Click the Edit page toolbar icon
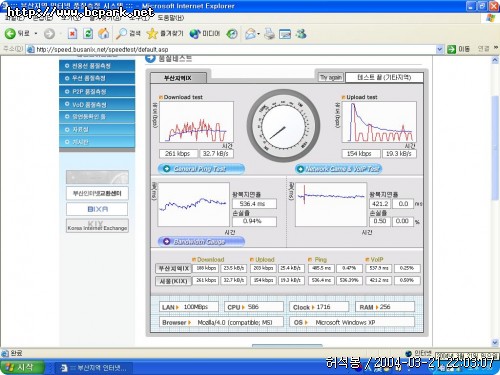Viewport: 500px width, 375px height. click(285, 34)
